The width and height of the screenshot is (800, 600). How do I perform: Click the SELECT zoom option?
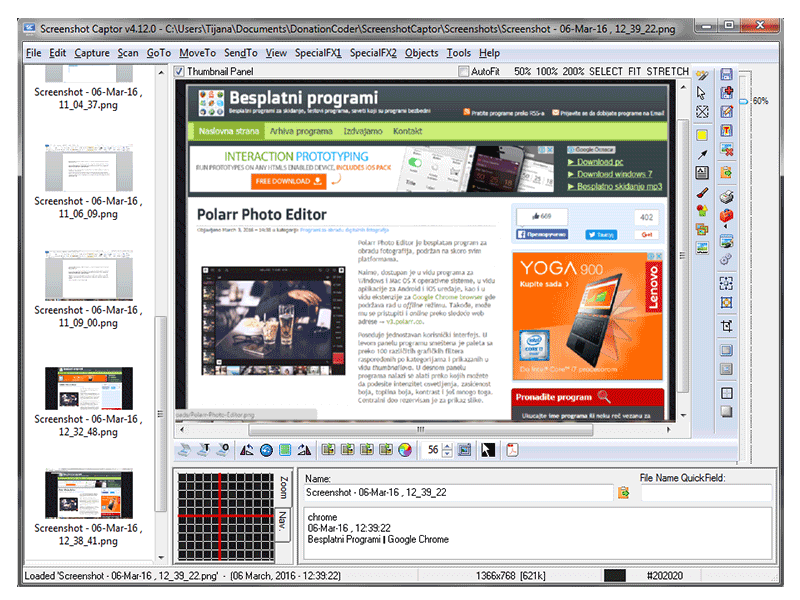606,71
